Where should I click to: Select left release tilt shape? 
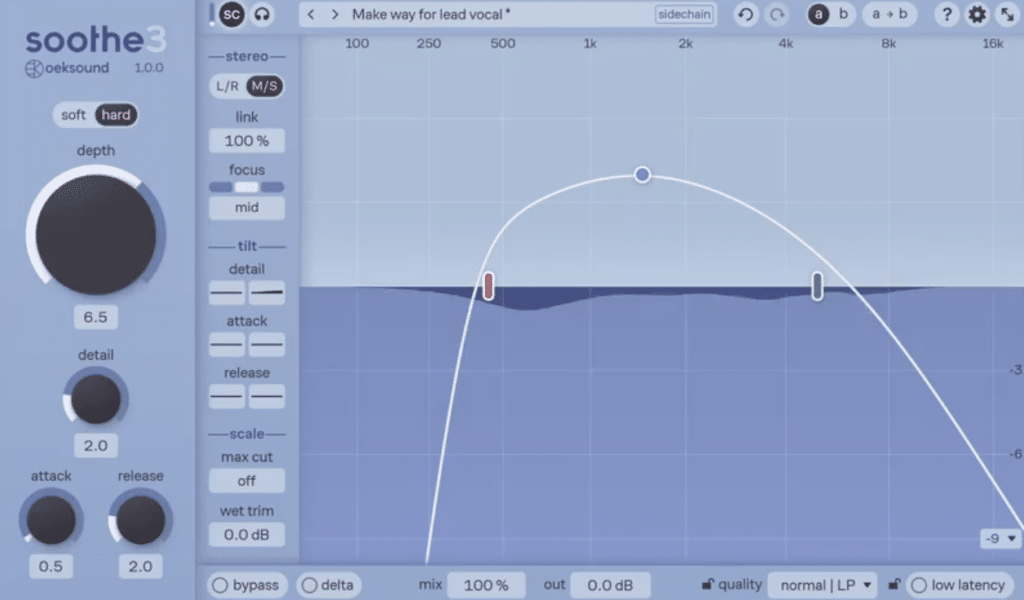[227, 396]
